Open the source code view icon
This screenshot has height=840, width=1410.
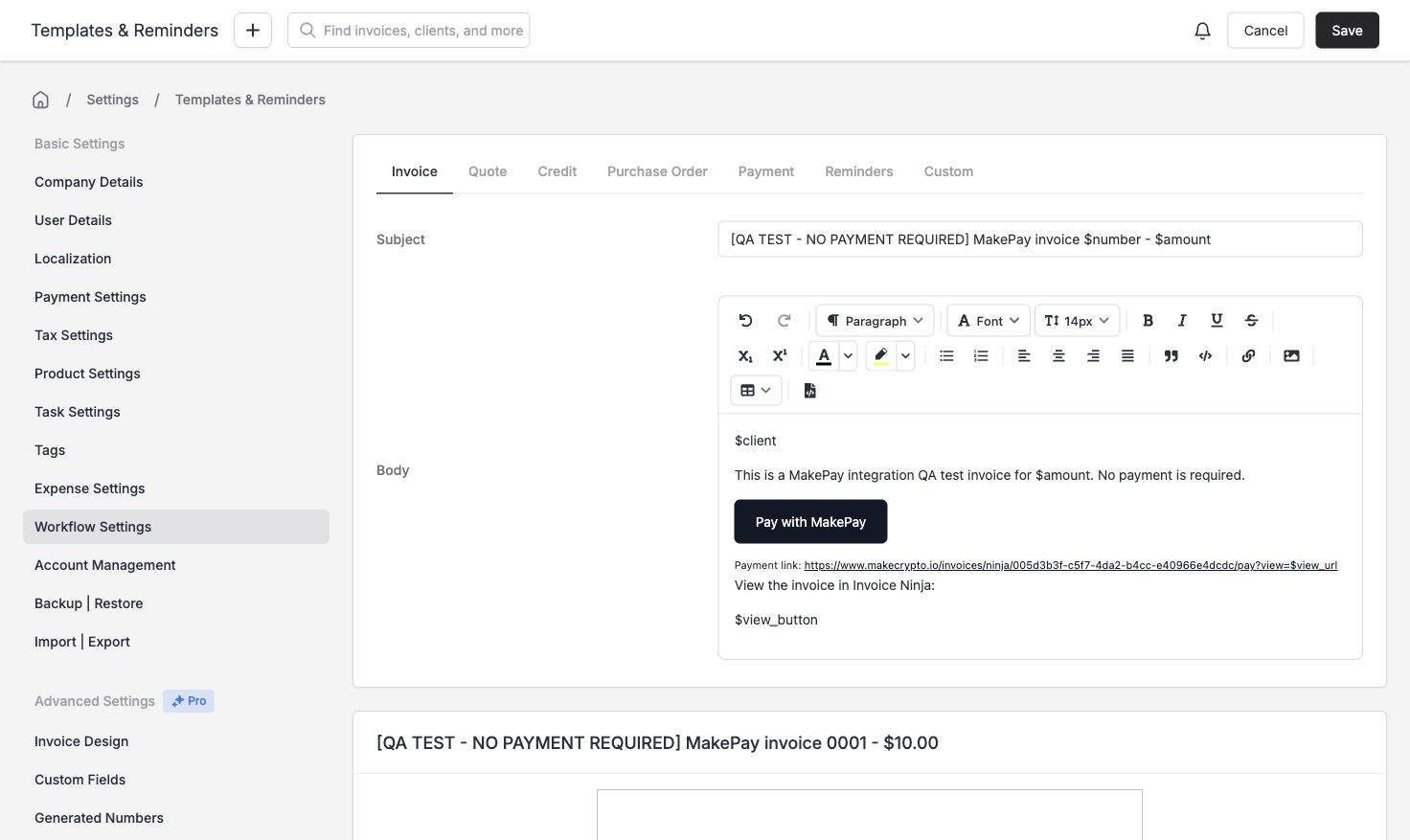click(x=809, y=391)
